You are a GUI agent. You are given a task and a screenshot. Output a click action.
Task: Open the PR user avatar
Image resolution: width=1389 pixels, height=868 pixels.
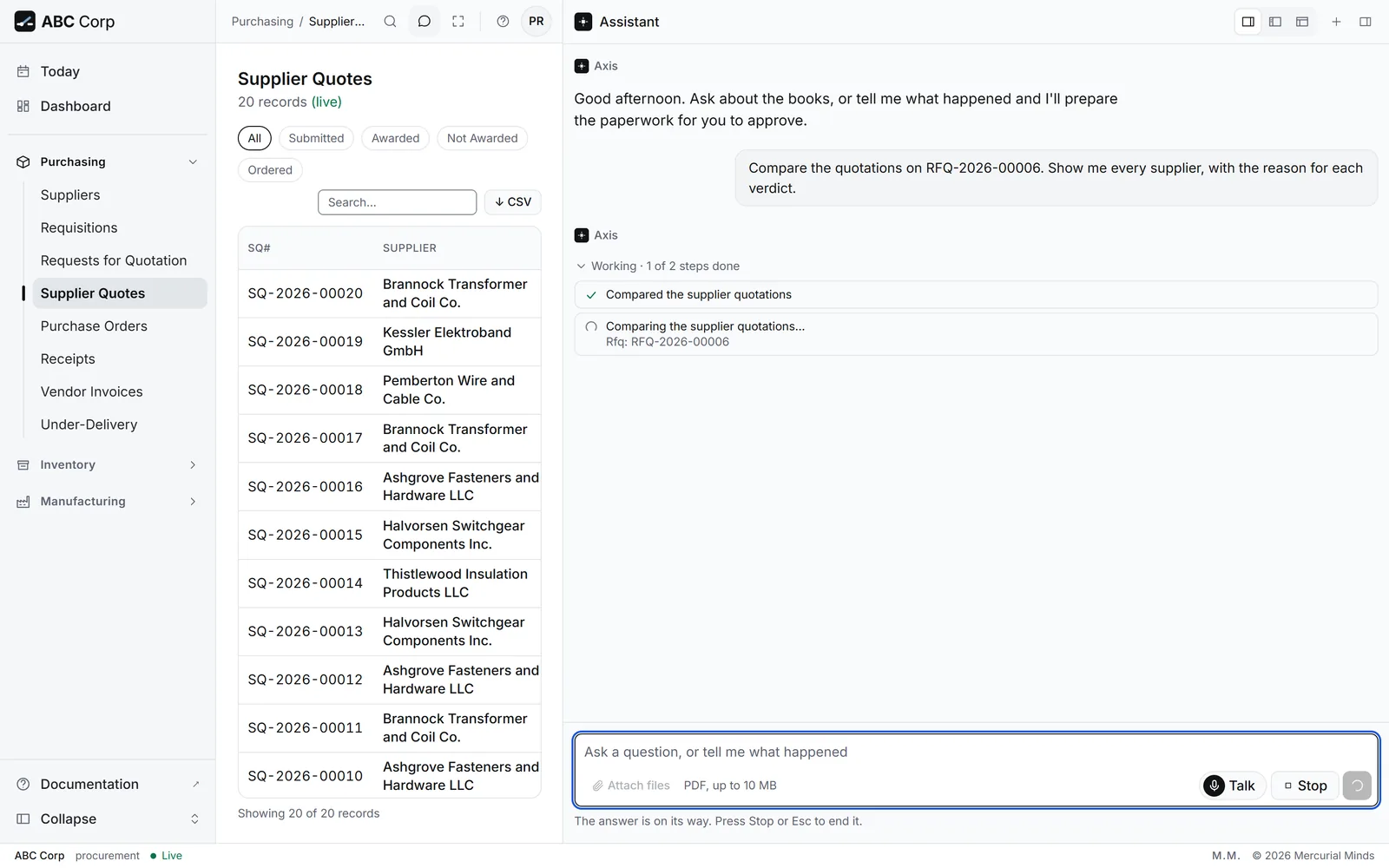pos(537,22)
